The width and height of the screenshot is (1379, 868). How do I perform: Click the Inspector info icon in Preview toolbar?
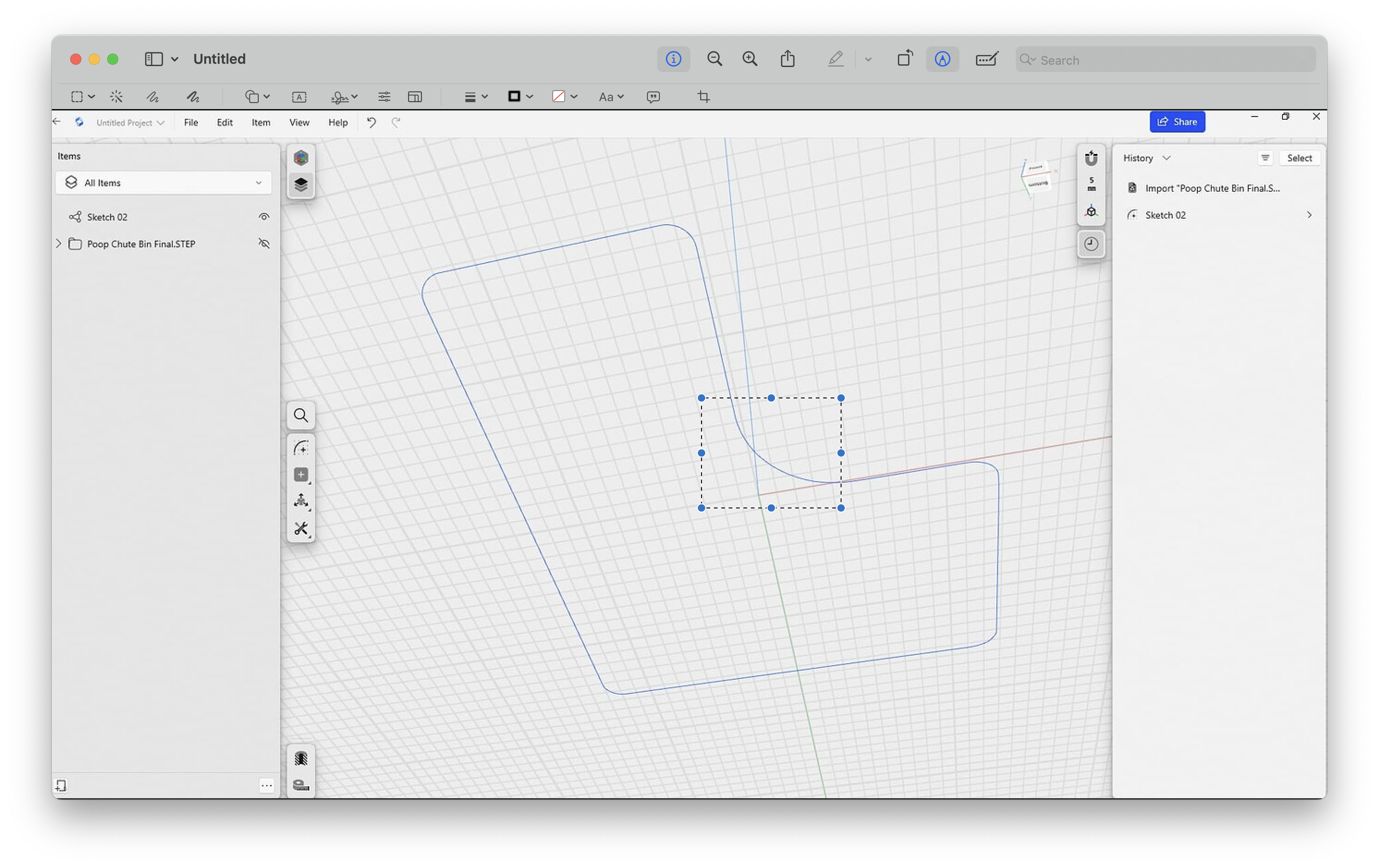tap(673, 59)
